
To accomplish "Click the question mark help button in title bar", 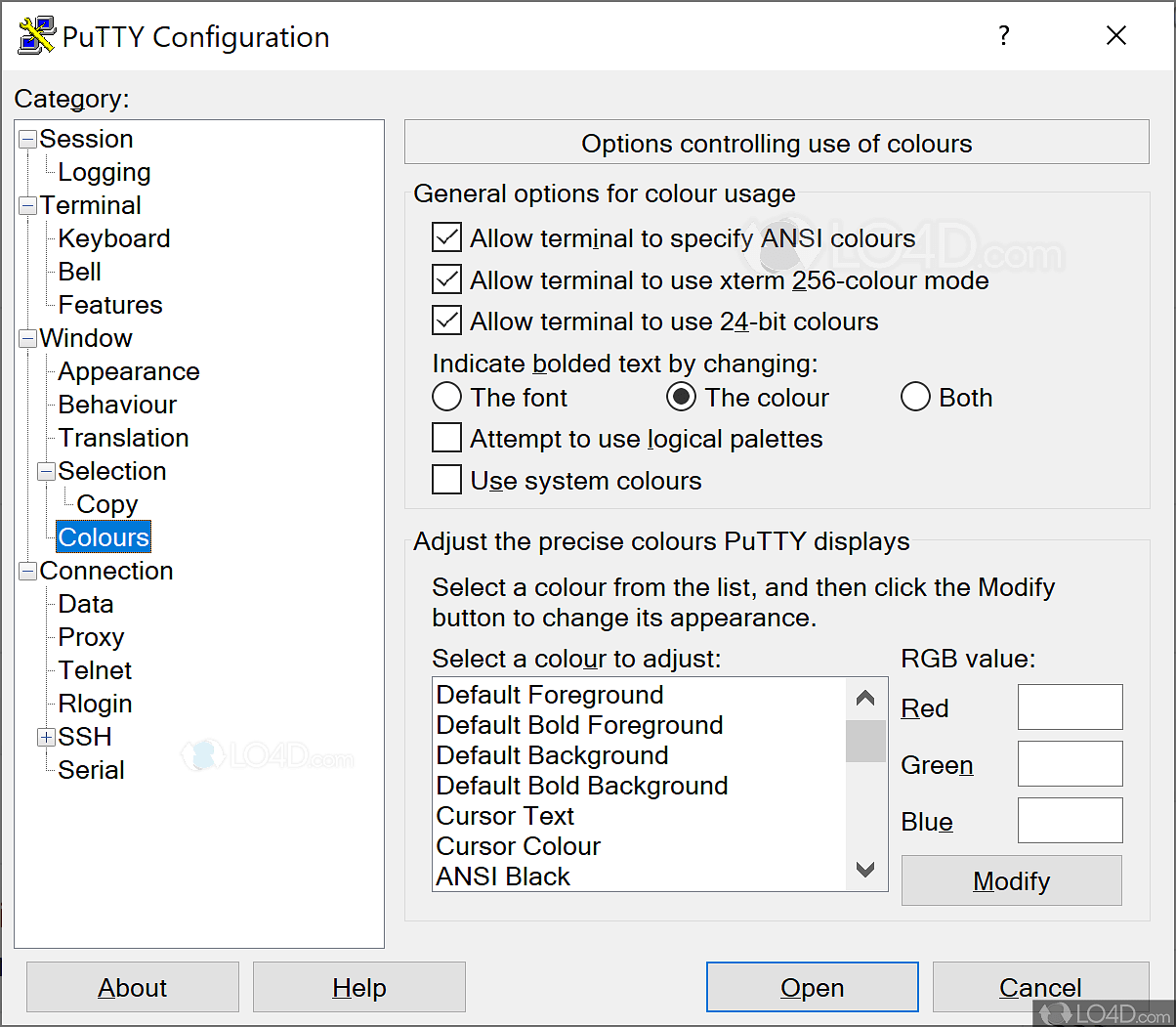I will point(1003,36).
